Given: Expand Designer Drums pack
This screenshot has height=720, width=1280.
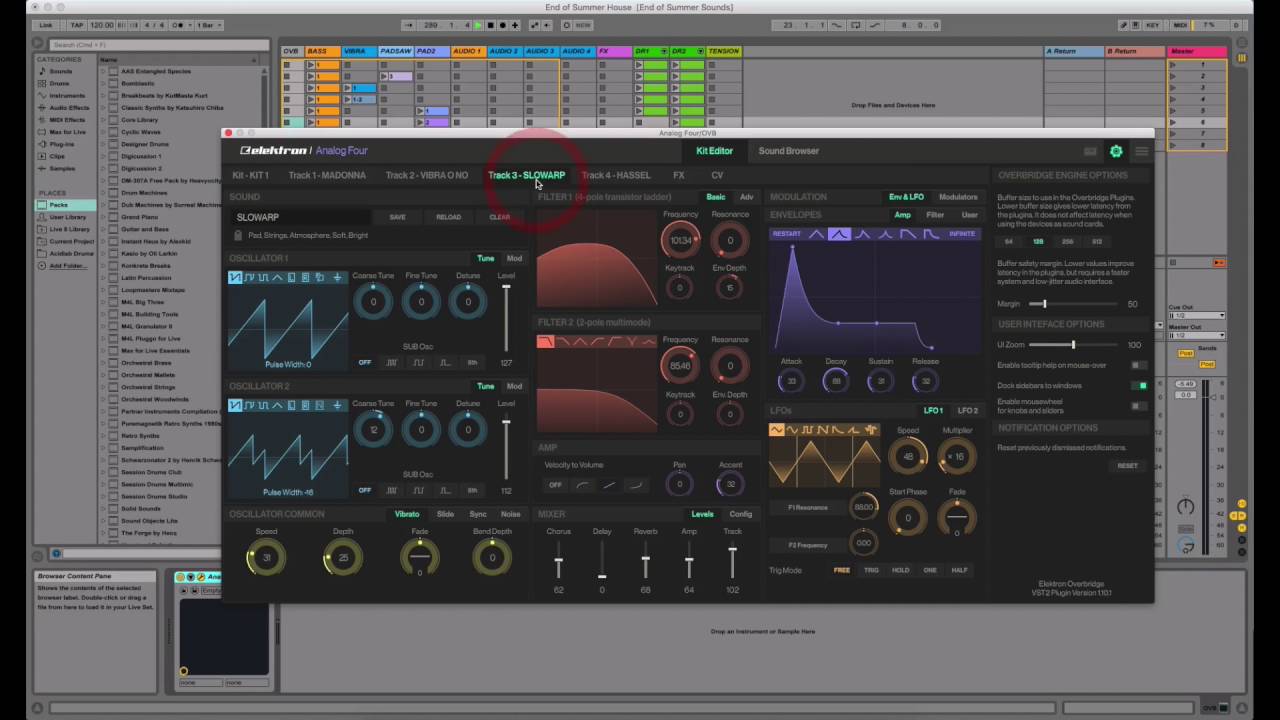Looking at the screenshot, I should [103, 144].
